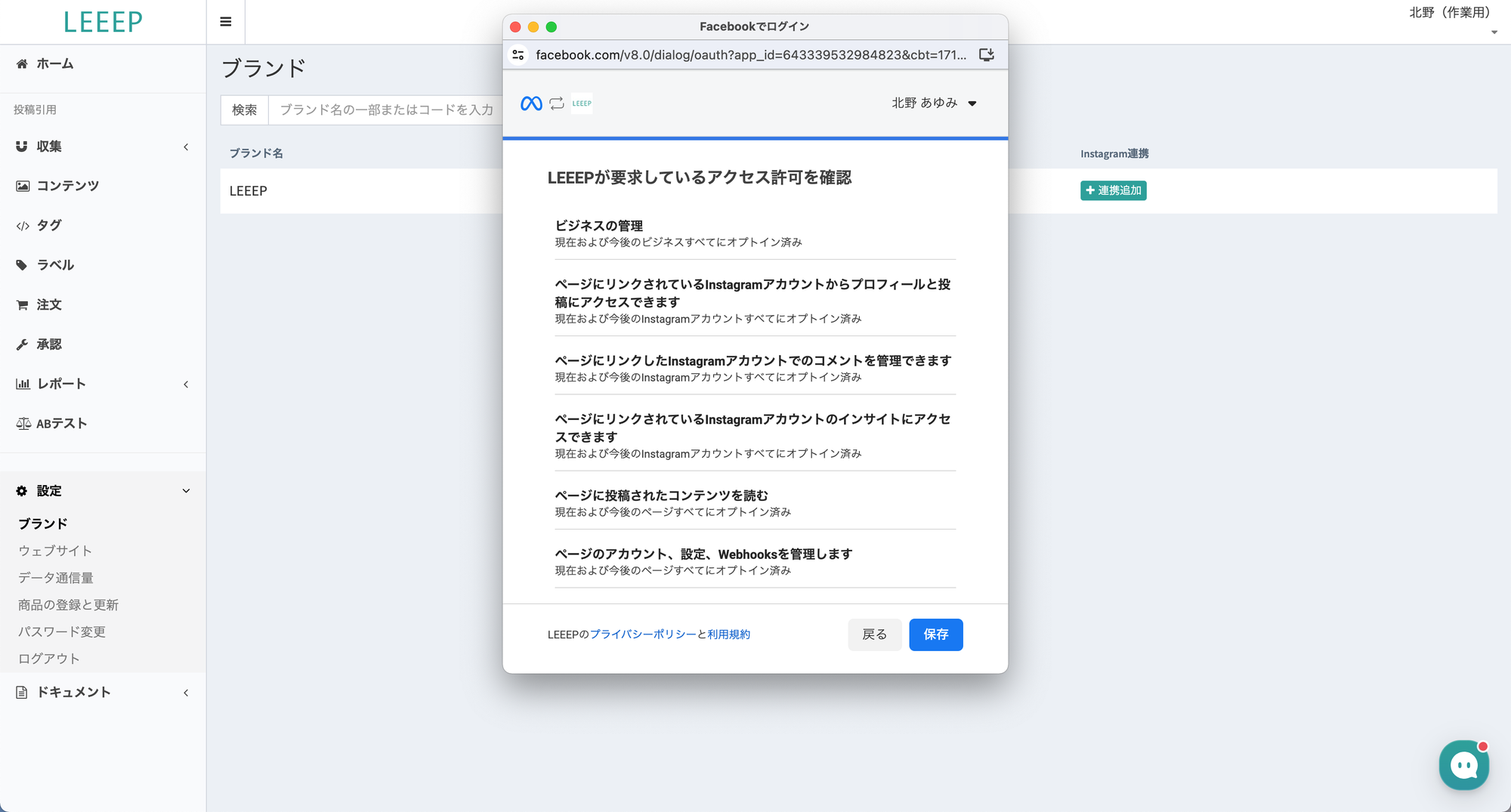
Task: Click the shopping cart order icon
Action: (22, 305)
